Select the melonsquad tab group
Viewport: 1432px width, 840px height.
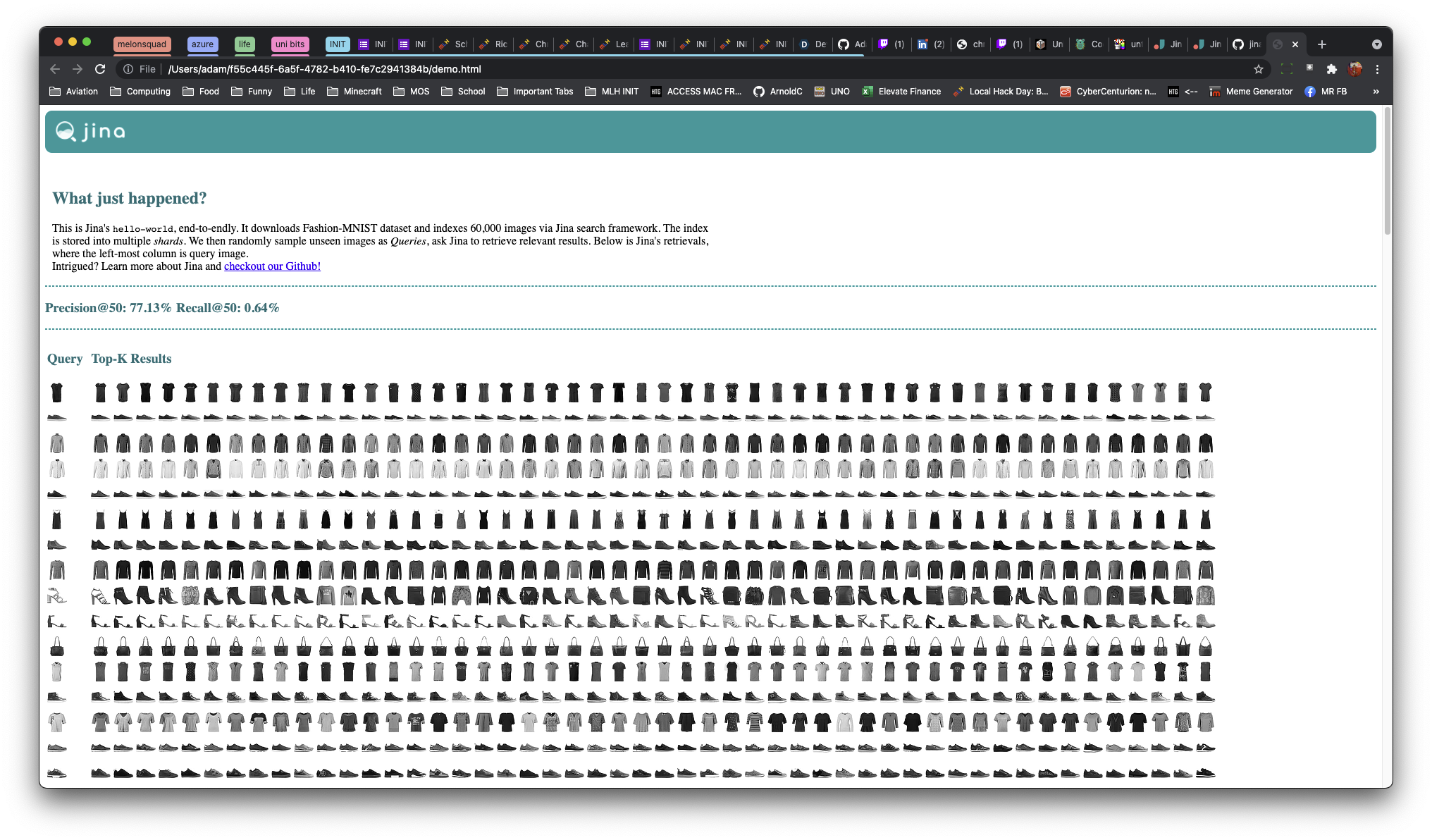coord(142,44)
